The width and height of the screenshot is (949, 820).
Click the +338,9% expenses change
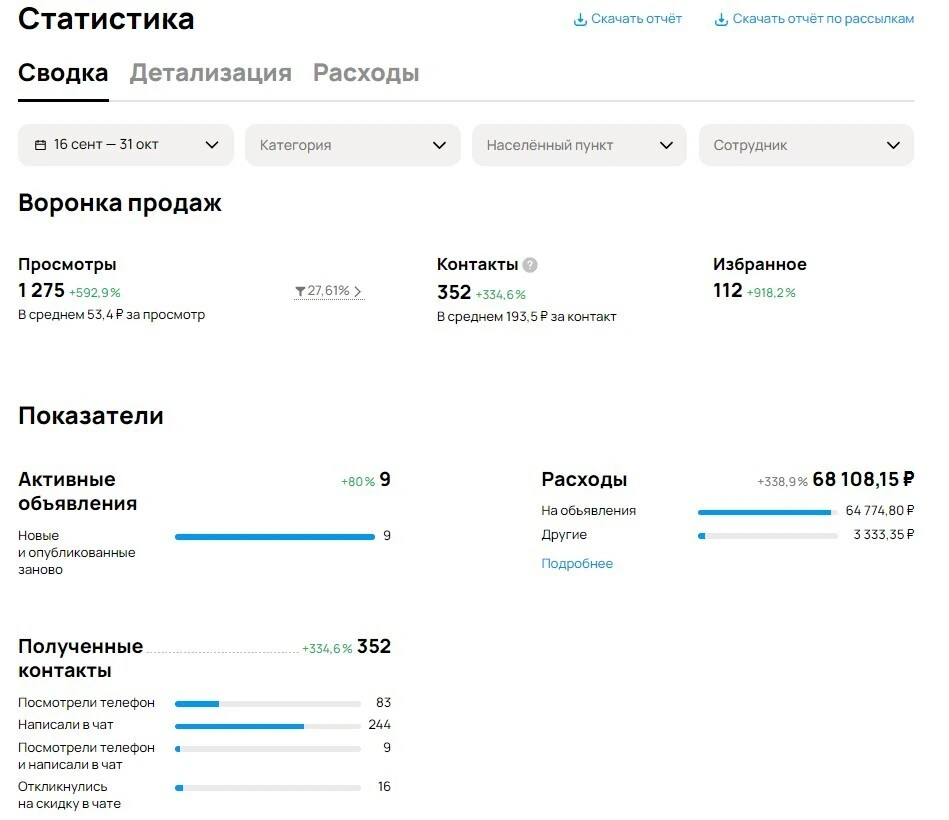(x=782, y=482)
